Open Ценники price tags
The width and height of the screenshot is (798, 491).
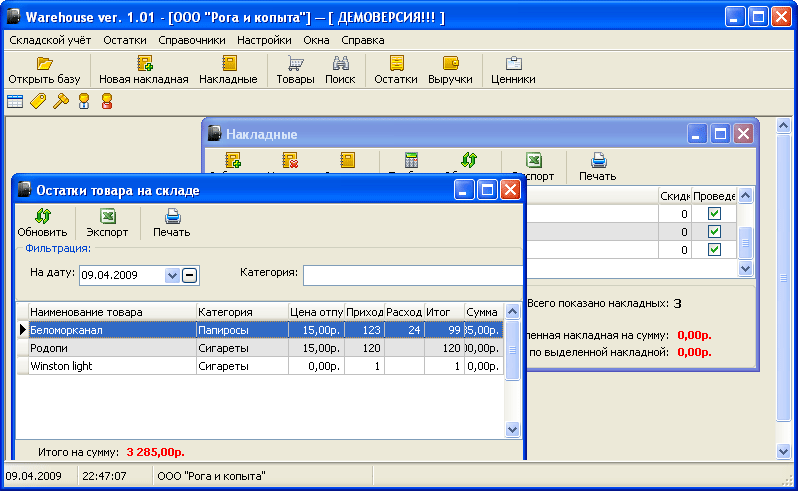tap(513, 70)
